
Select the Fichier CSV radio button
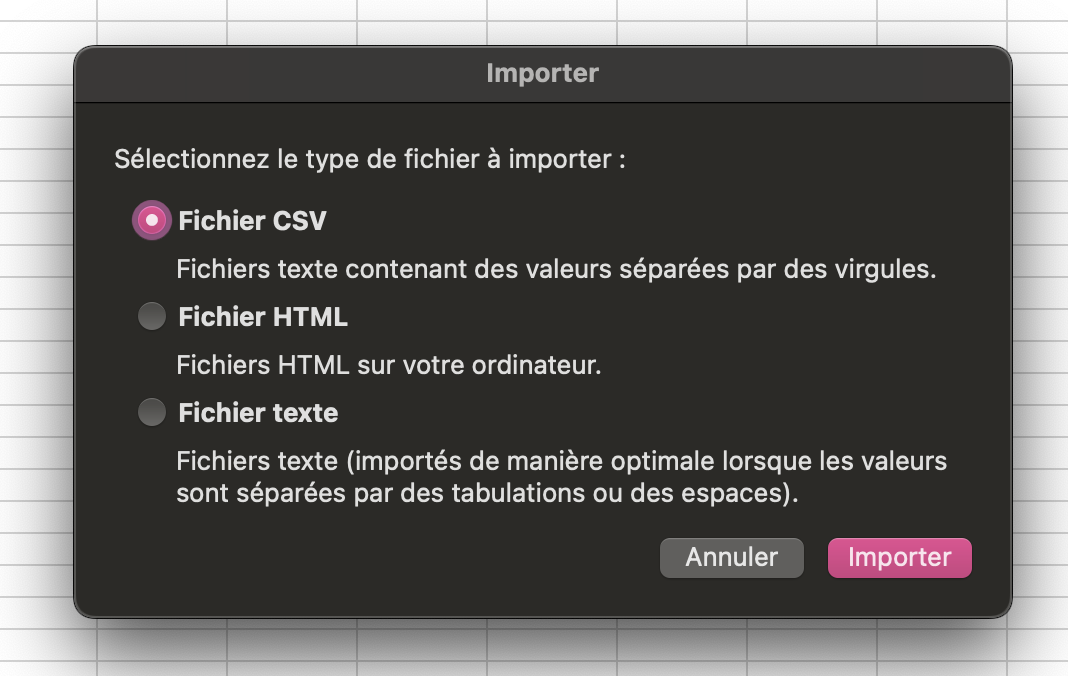click(152, 220)
